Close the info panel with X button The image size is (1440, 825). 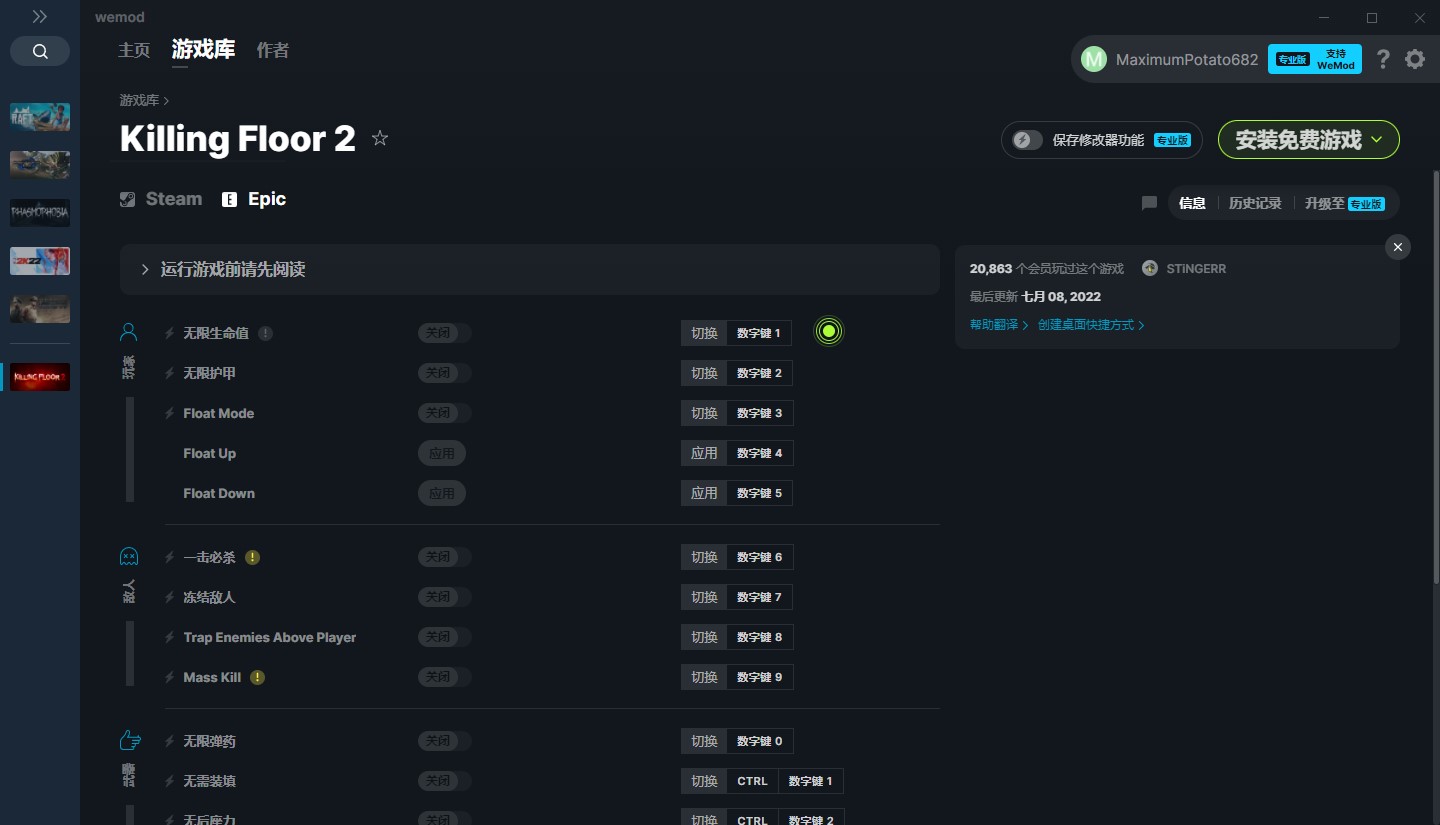pyautogui.click(x=1398, y=247)
